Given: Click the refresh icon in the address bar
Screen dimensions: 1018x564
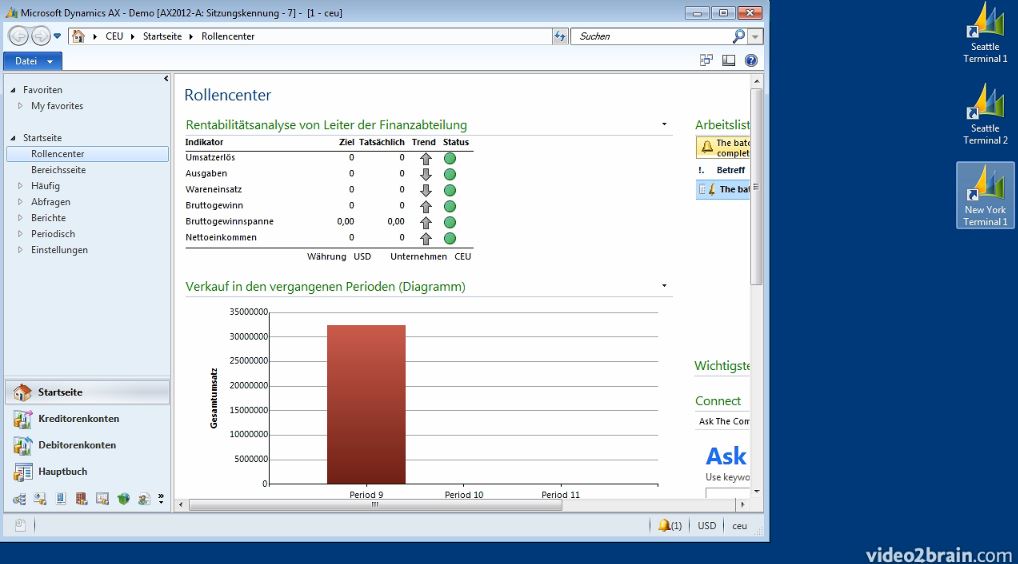Looking at the screenshot, I should pos(560,36).
